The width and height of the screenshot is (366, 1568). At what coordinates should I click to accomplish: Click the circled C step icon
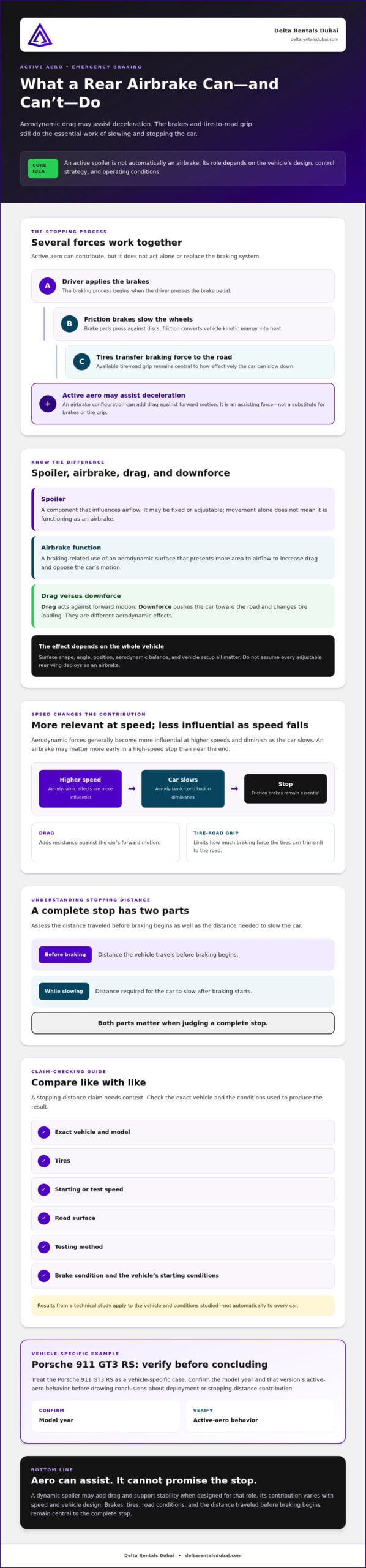coord(81,361)
